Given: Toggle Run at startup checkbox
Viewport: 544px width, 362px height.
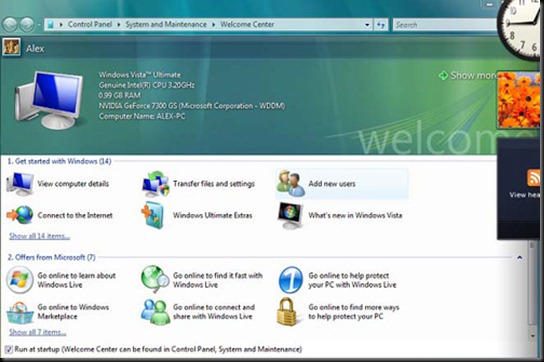Looking at the screenshot, I should pyautogui.click(x=9, y=349).
